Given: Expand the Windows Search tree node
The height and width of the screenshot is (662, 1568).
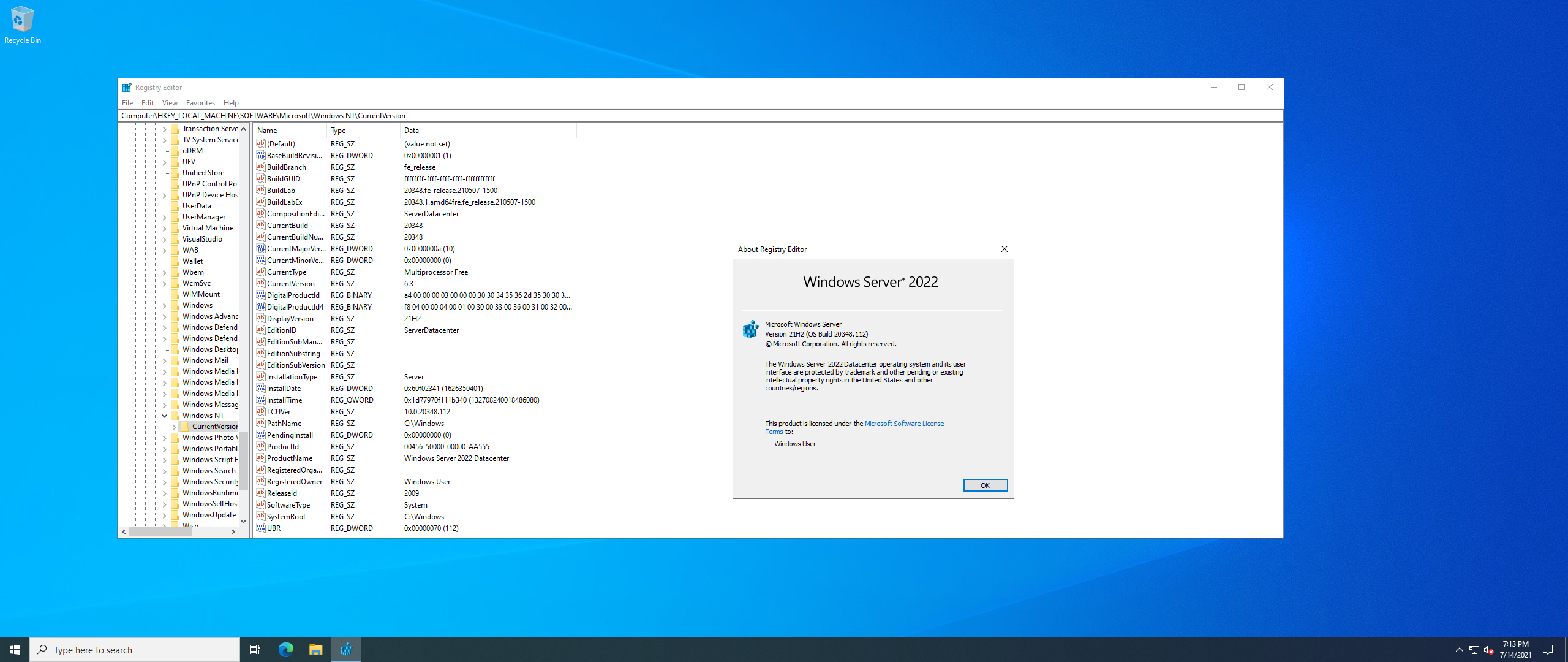Looking at the screenshot, I should point(164,471).
